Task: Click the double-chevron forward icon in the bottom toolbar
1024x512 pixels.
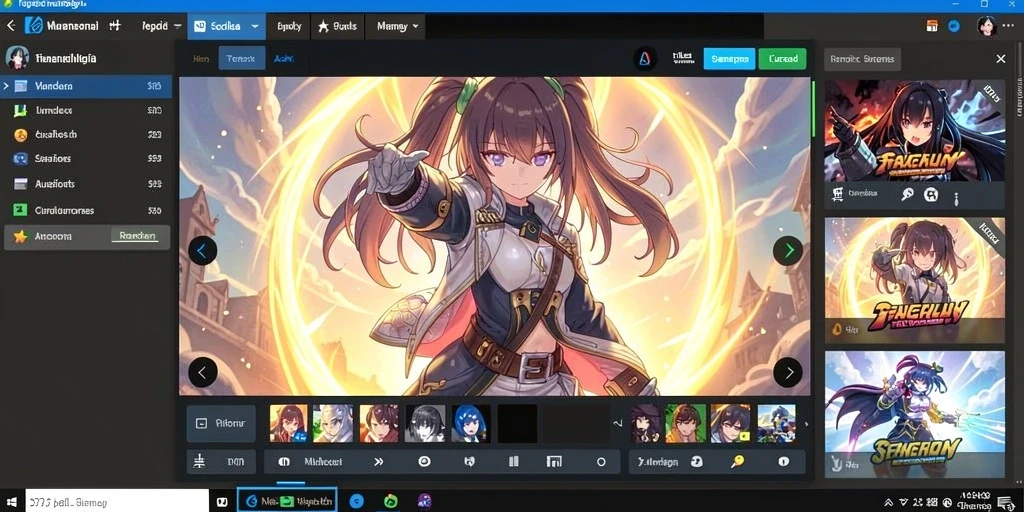Action: coord(378,462)
